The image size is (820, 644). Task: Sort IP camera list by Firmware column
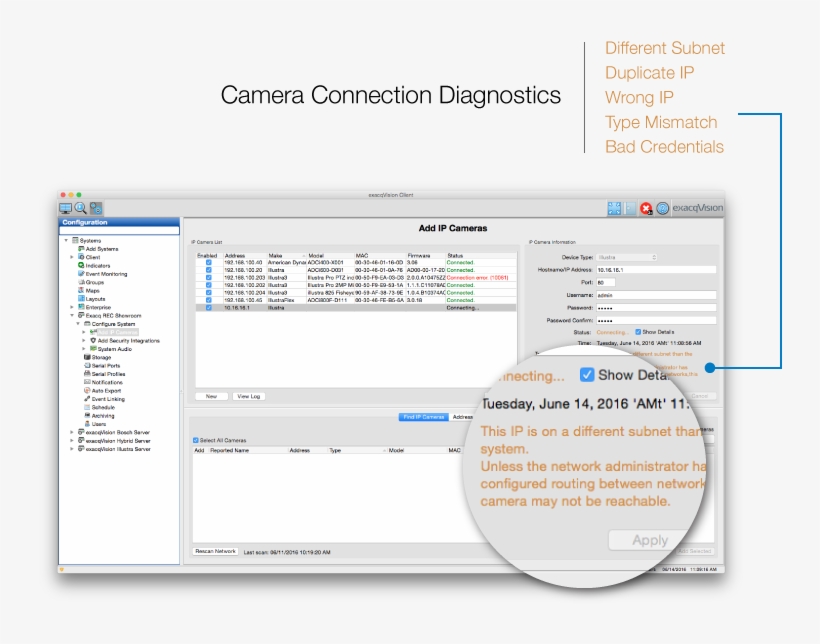(425, 256)
